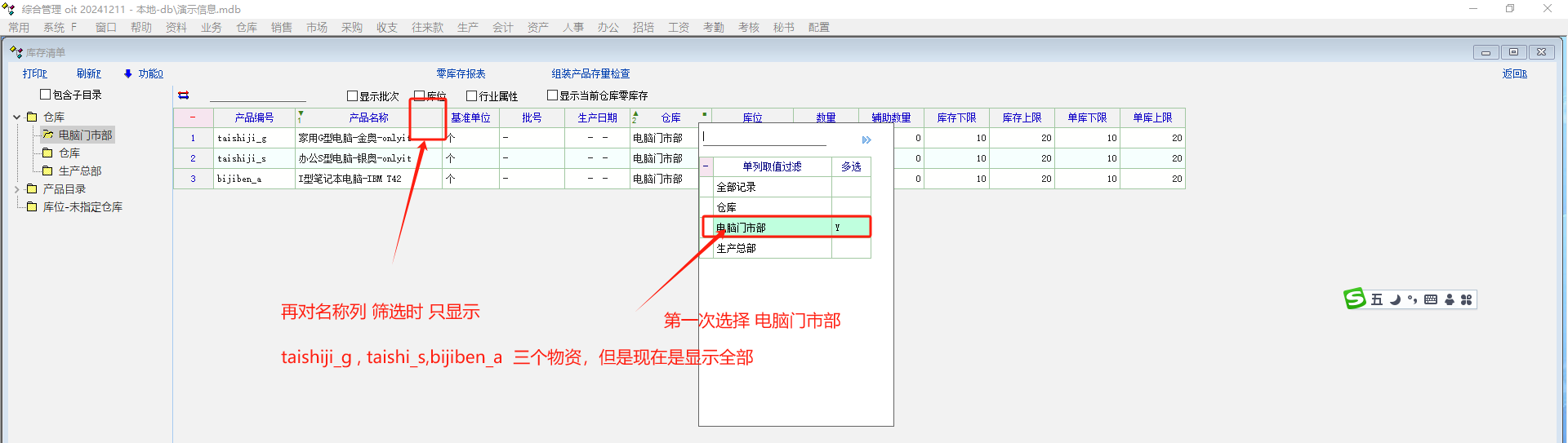Click the 打印 button
The height and width of the screenshot is (443, 1568).
pos(35,73)
